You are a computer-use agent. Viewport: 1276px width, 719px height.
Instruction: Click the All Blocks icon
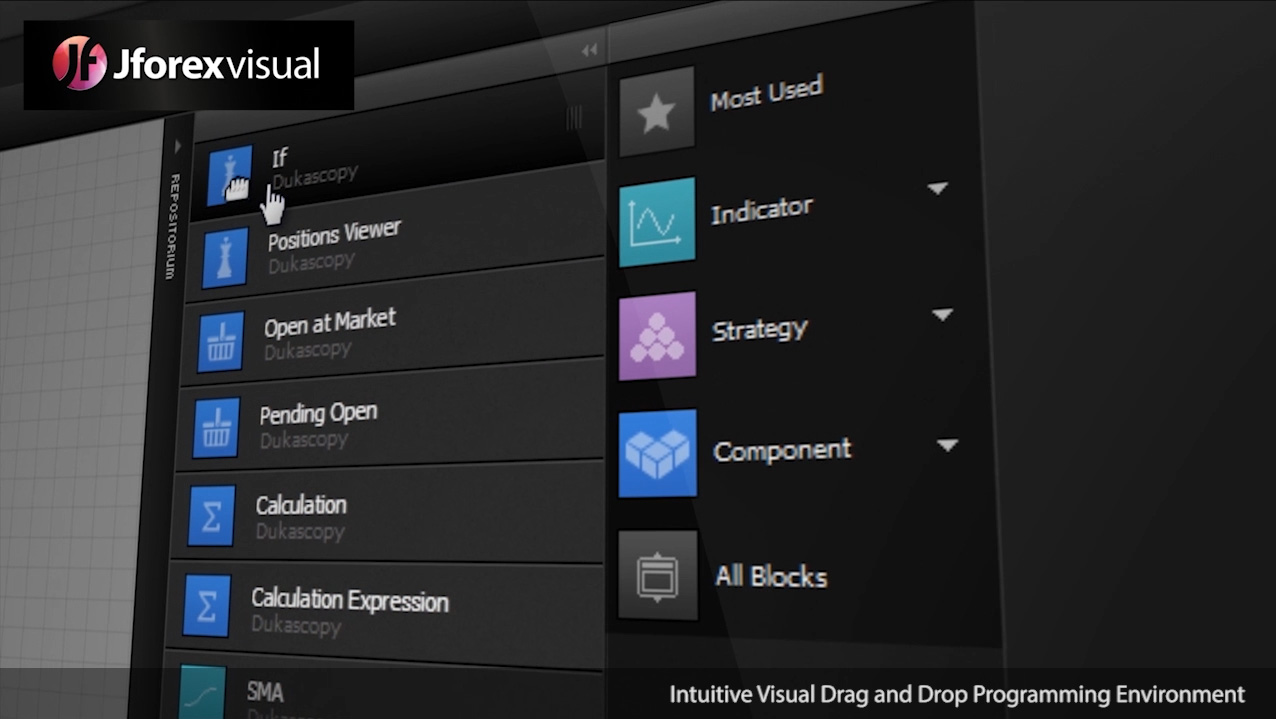coord(657,575)
